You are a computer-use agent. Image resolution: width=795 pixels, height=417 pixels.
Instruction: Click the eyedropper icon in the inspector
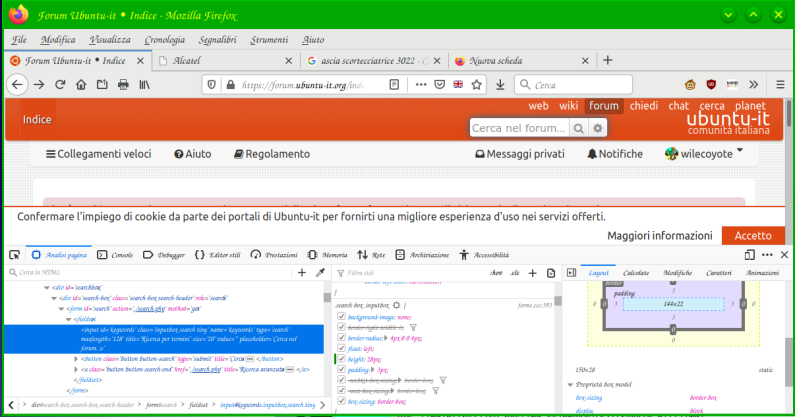click(x=320, y=273)
